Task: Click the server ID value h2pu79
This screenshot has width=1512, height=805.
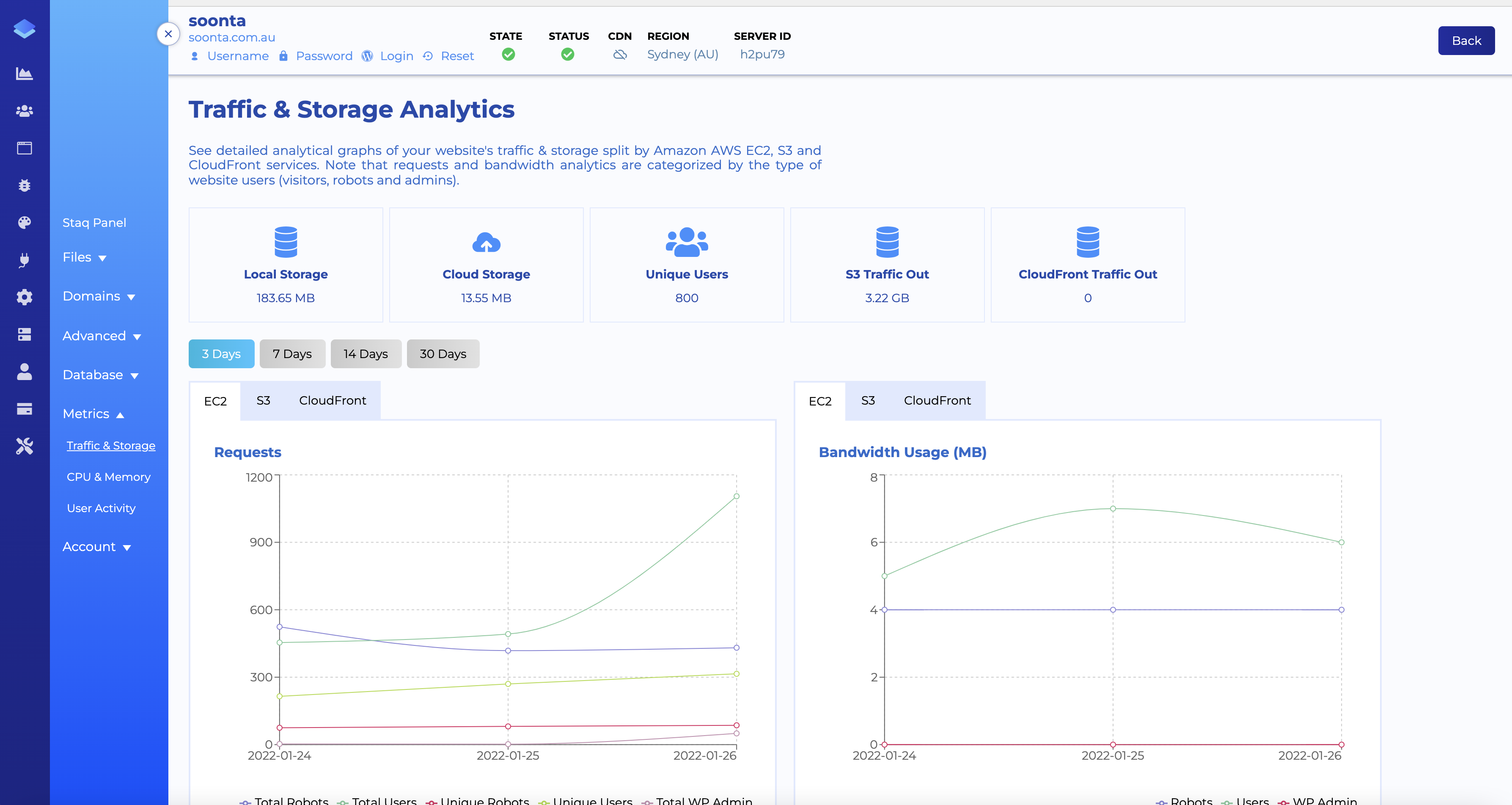Action: coord(762,54)
